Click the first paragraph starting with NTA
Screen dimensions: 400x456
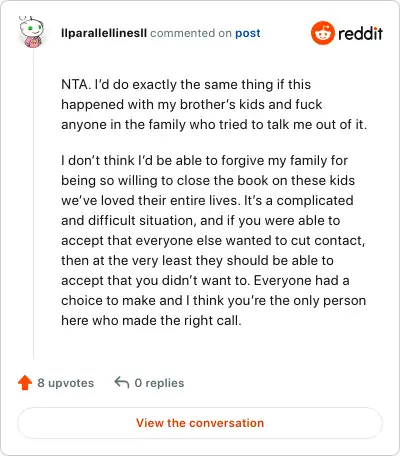click(214, 104)
